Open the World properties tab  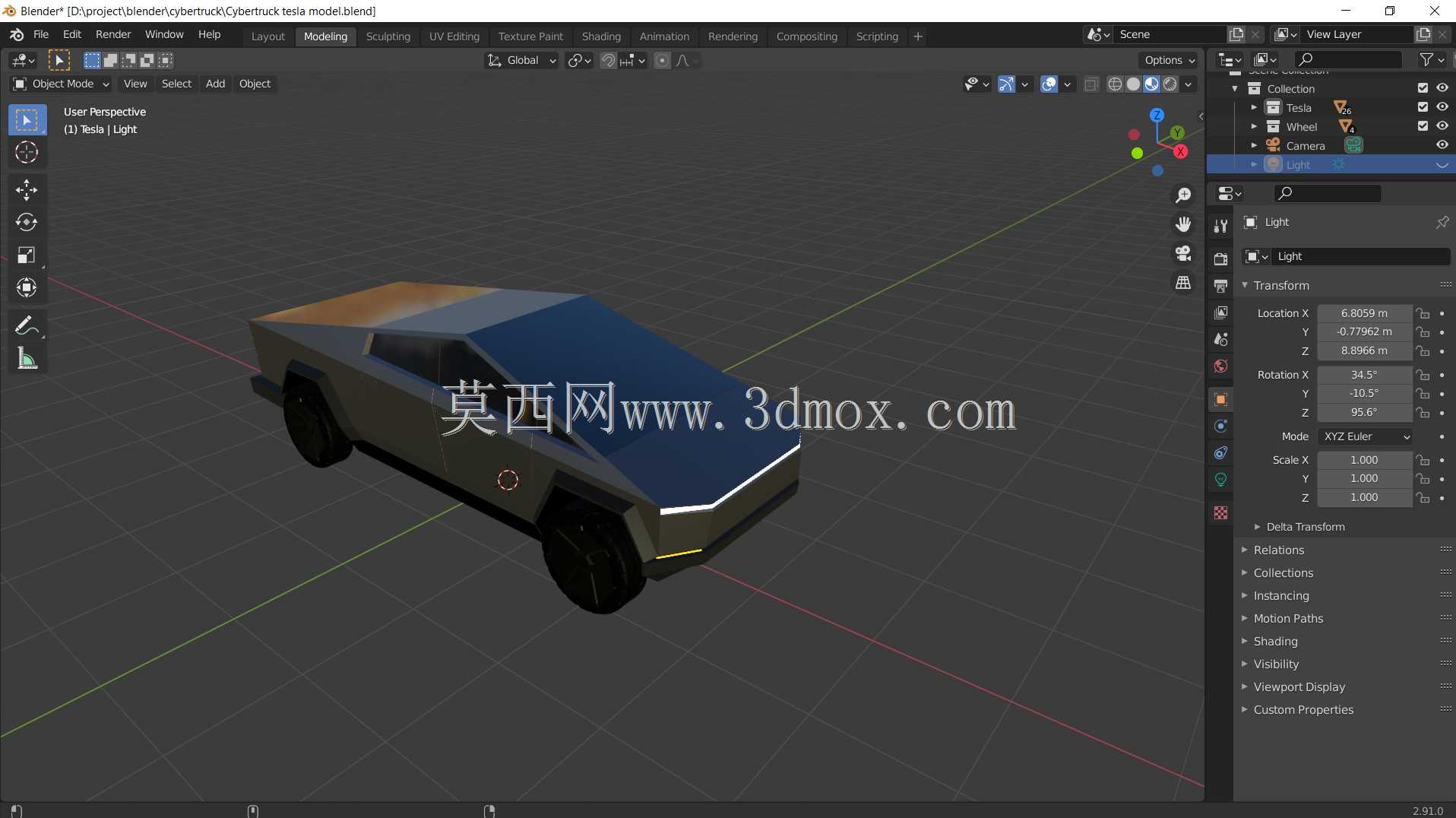click(1220, 366)
